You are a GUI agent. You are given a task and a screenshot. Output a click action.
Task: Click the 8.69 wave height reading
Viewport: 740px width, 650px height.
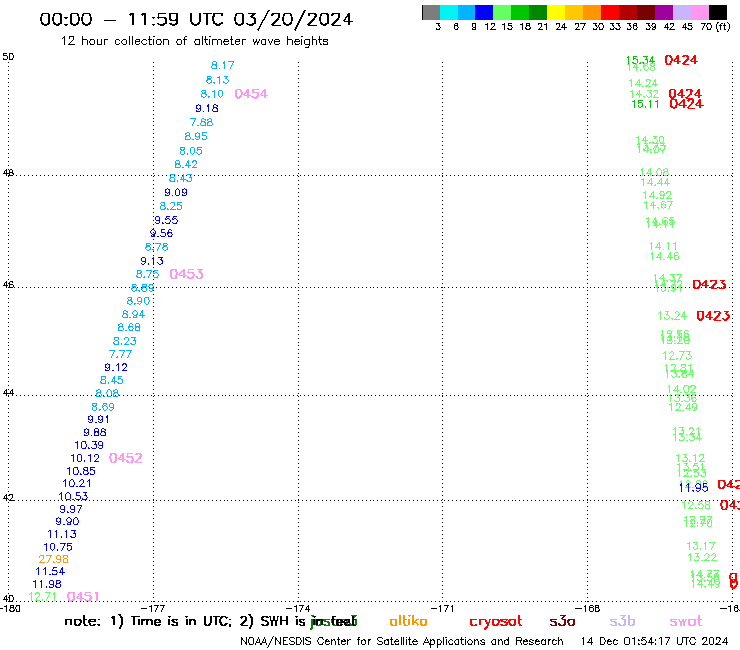[102, 407]
